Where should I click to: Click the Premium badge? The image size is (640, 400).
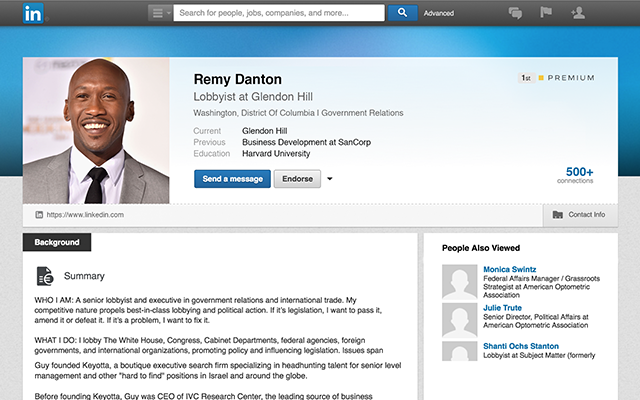(x=567, y=78)
